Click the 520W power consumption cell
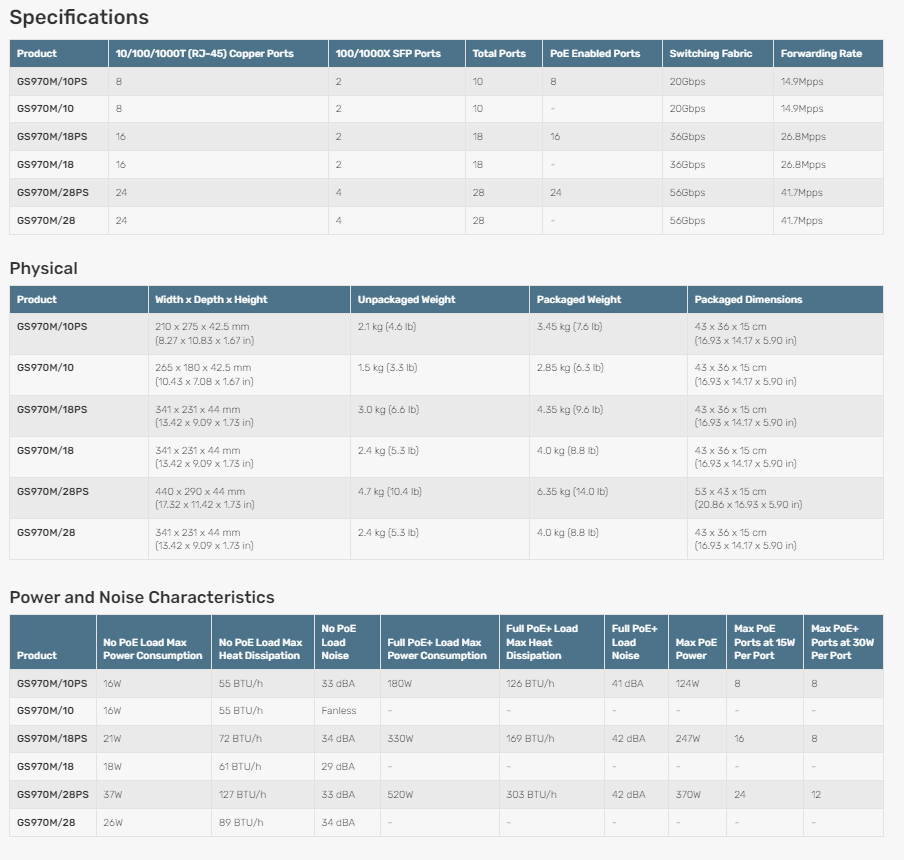 point(401,794)
